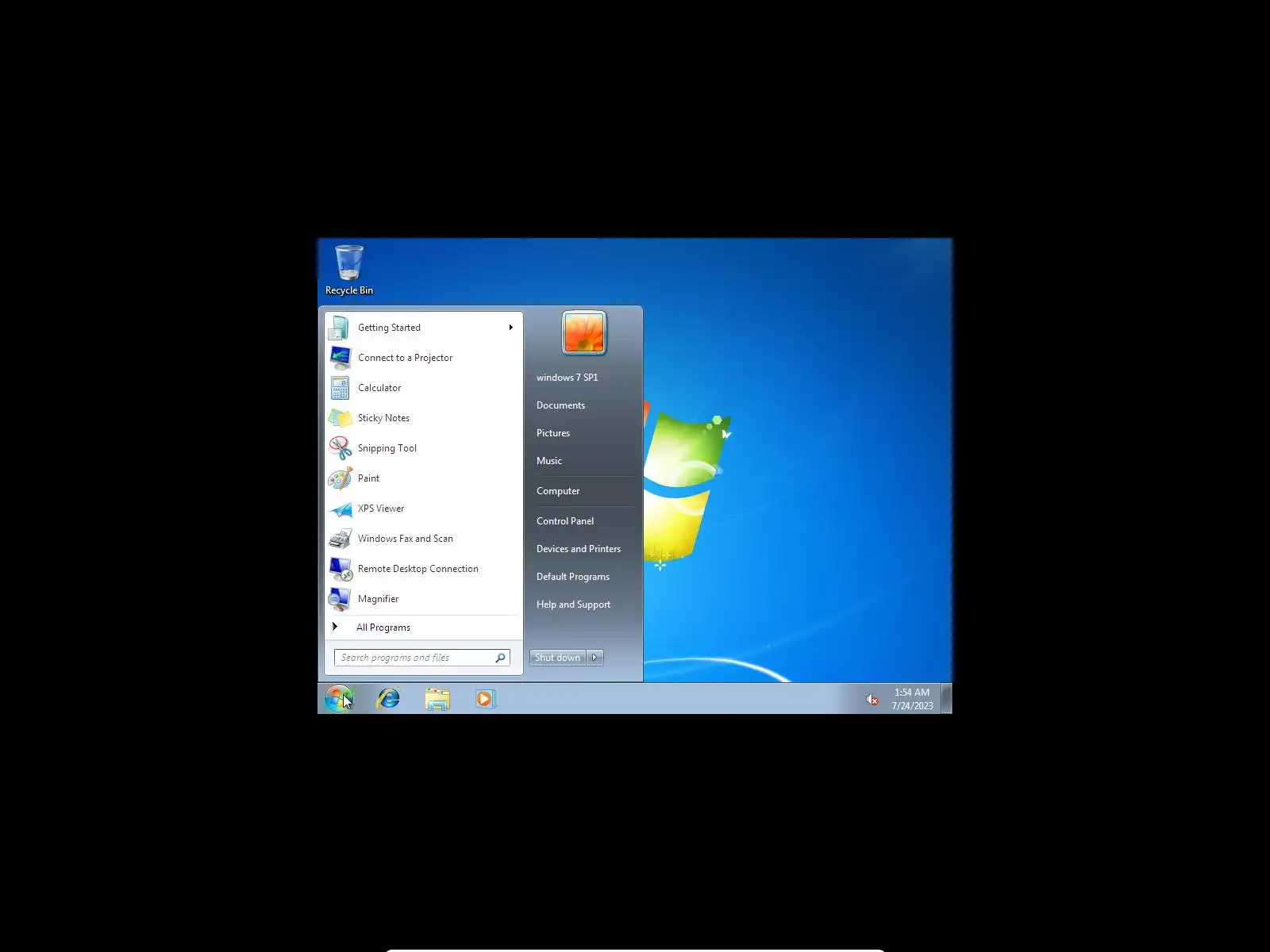The width and height of the screenshot is (1270, 952).
Task: Open the Recycle Bin desktop icon
Action: 348,270
